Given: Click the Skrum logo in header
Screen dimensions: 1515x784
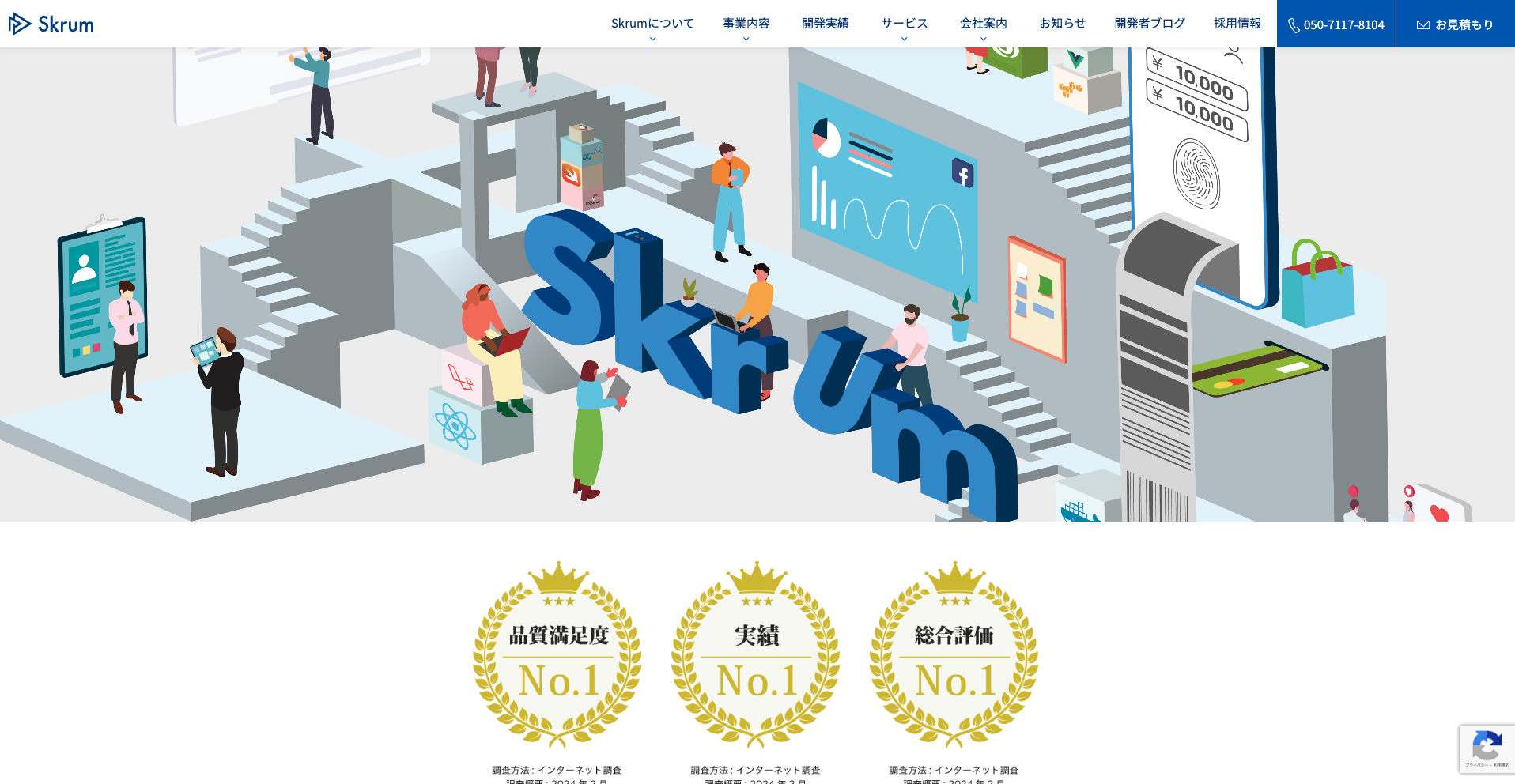Looking at the screenshot, I should click(51, 24).
